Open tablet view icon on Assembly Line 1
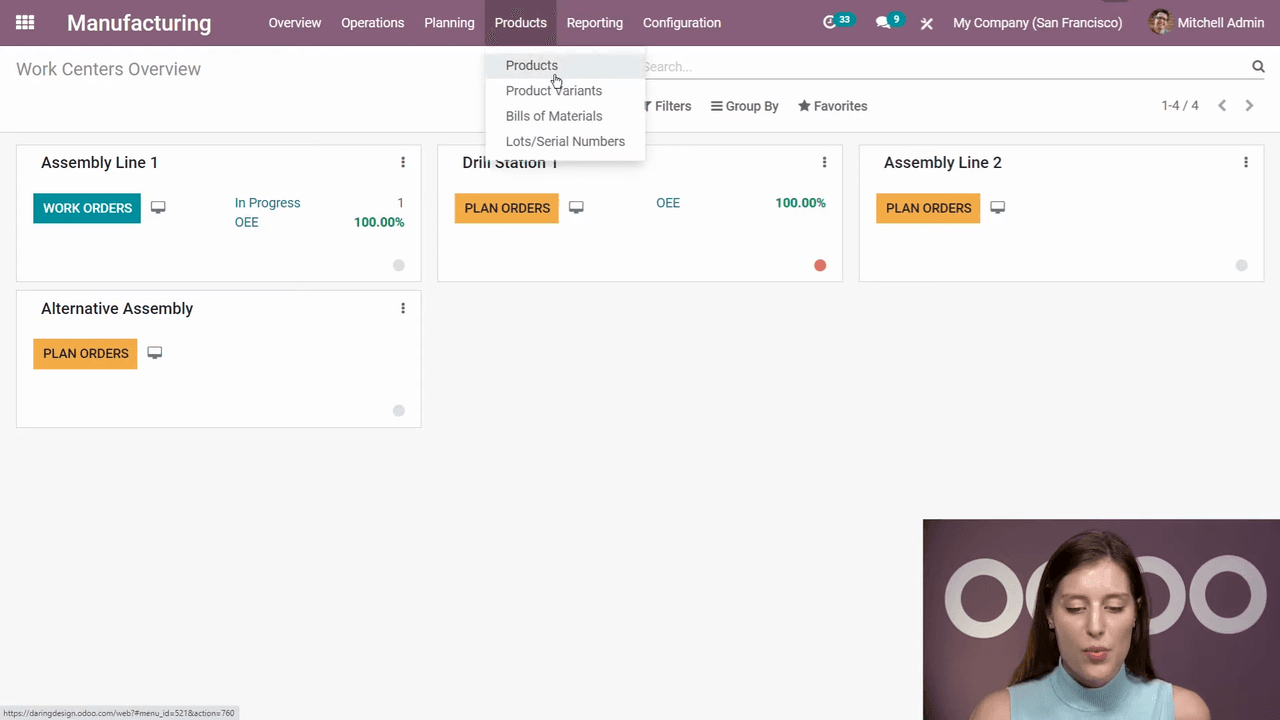1280x720 pixels. click(x=158, y=208)
